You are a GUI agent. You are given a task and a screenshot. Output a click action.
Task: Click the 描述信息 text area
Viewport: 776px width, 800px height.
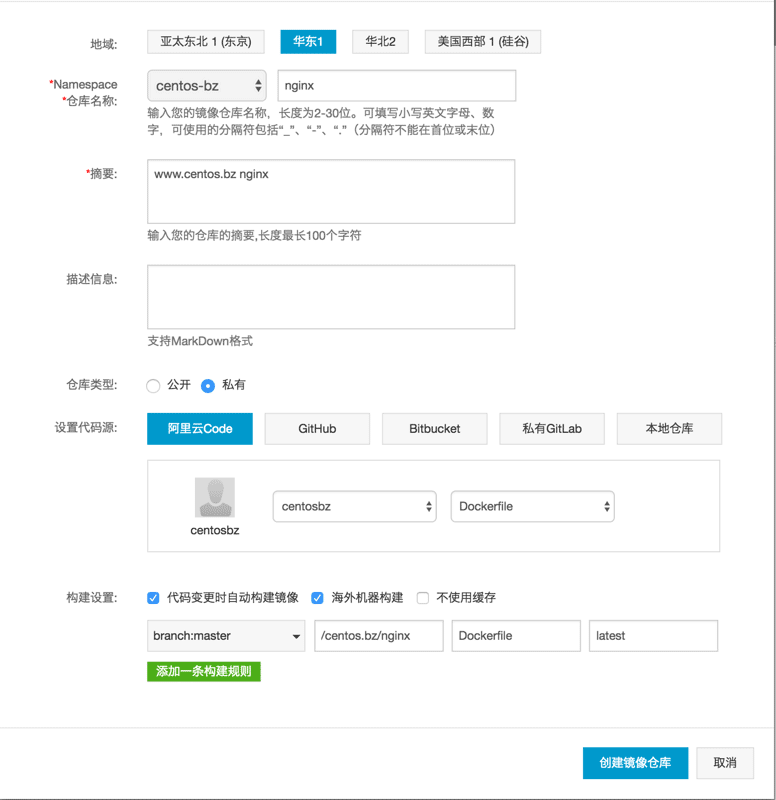[x=330, y=297]
